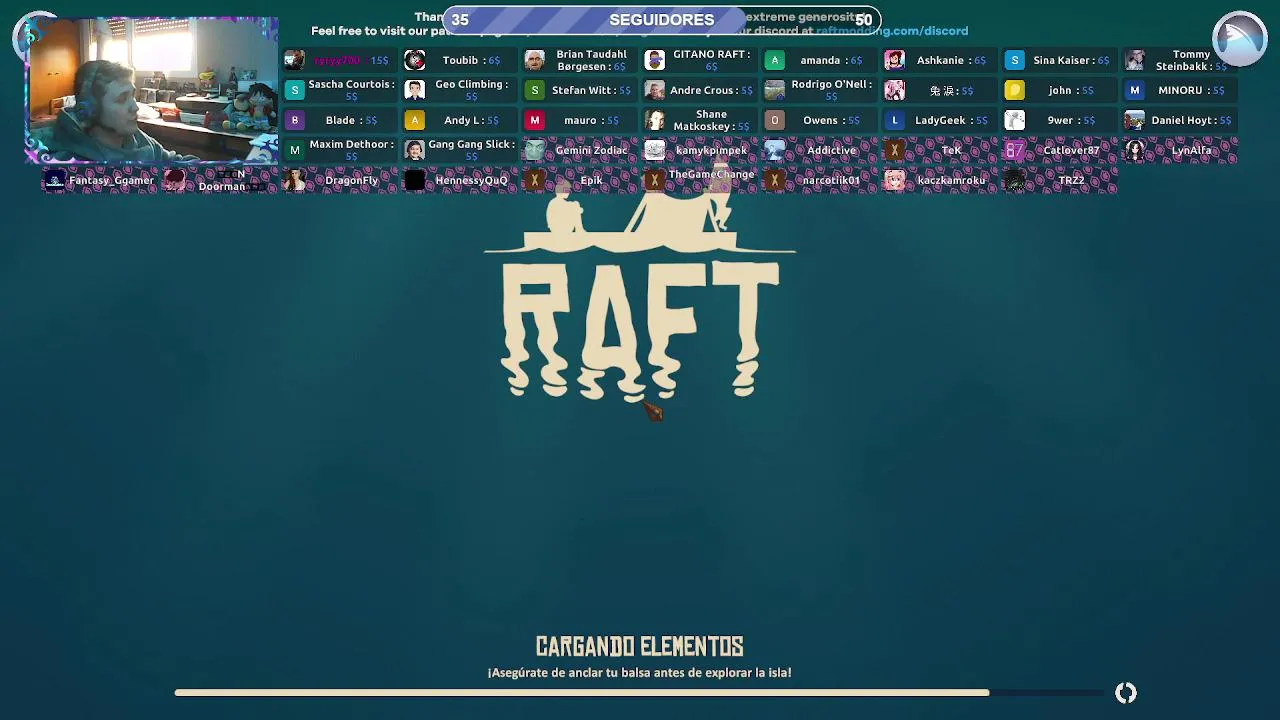This screenshot has height=720, width=1280.
Task: Click Owens' brown O avatar
Action: coord(775,120)
